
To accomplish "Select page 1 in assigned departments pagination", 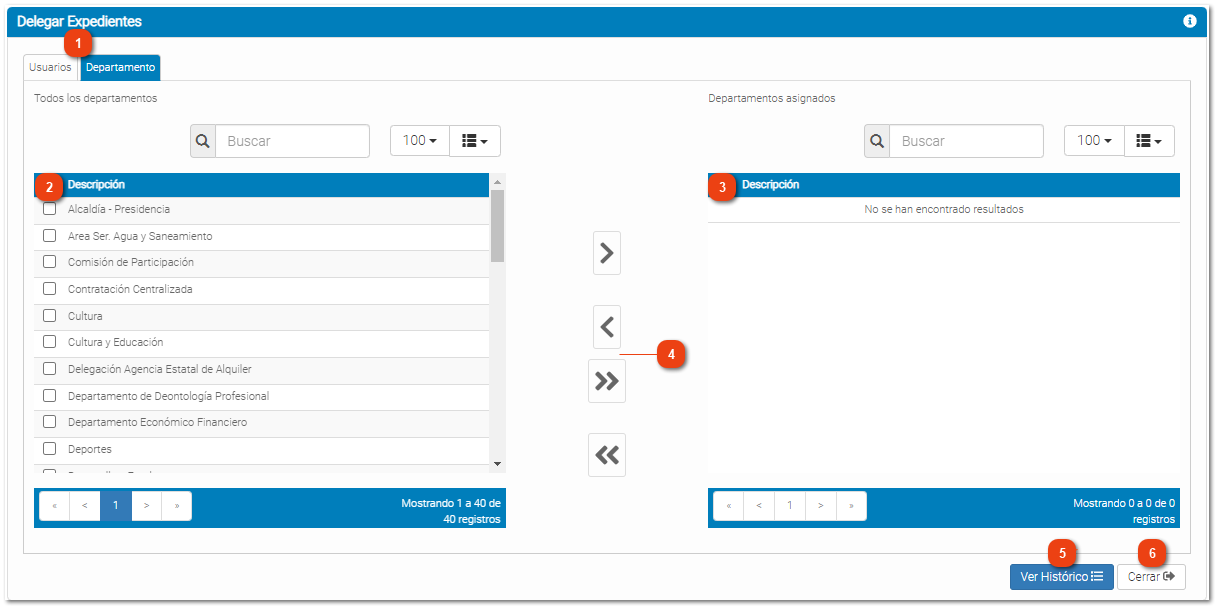I will [x=790, y=506].
